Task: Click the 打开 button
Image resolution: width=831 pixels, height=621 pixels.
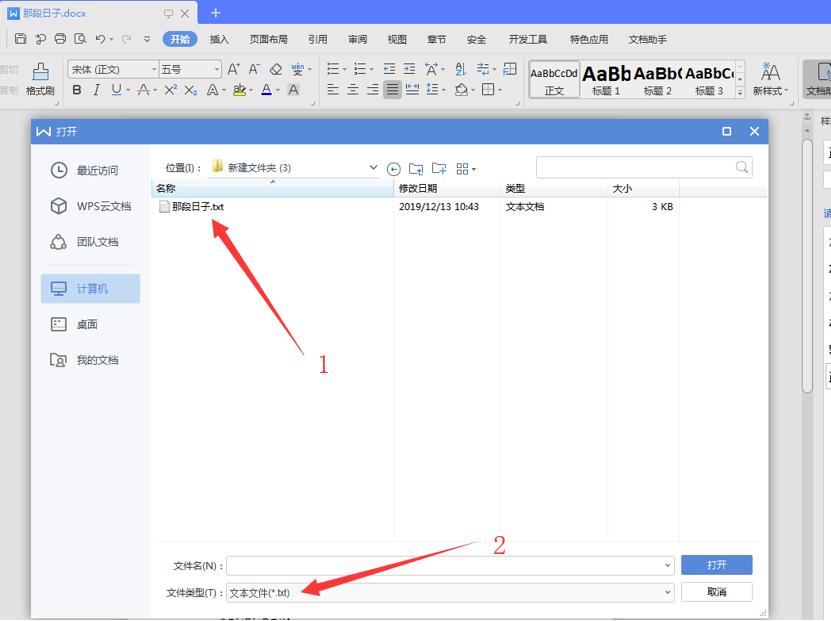Action: click(x=716, y=564)
